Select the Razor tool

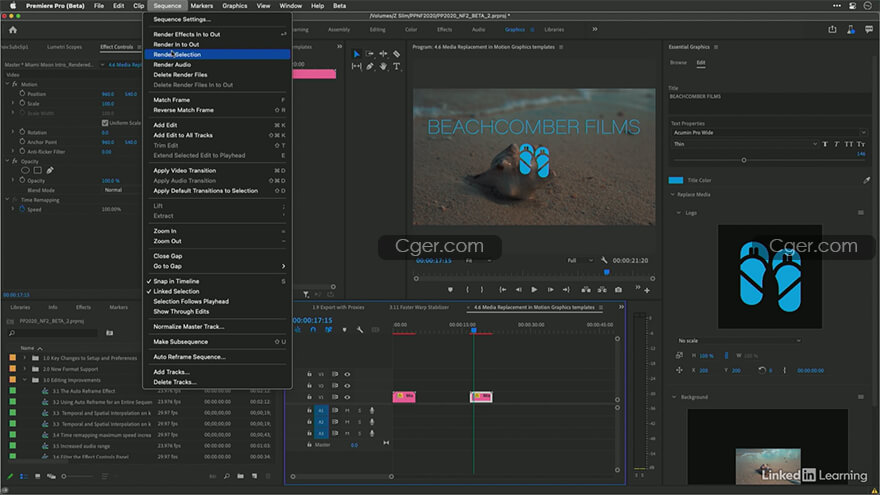396,54
